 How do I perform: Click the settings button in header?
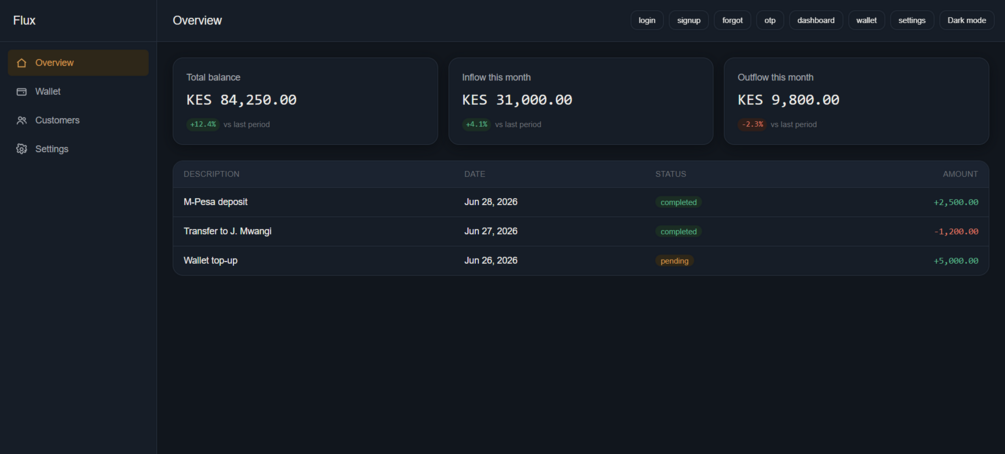click(912, 21)
